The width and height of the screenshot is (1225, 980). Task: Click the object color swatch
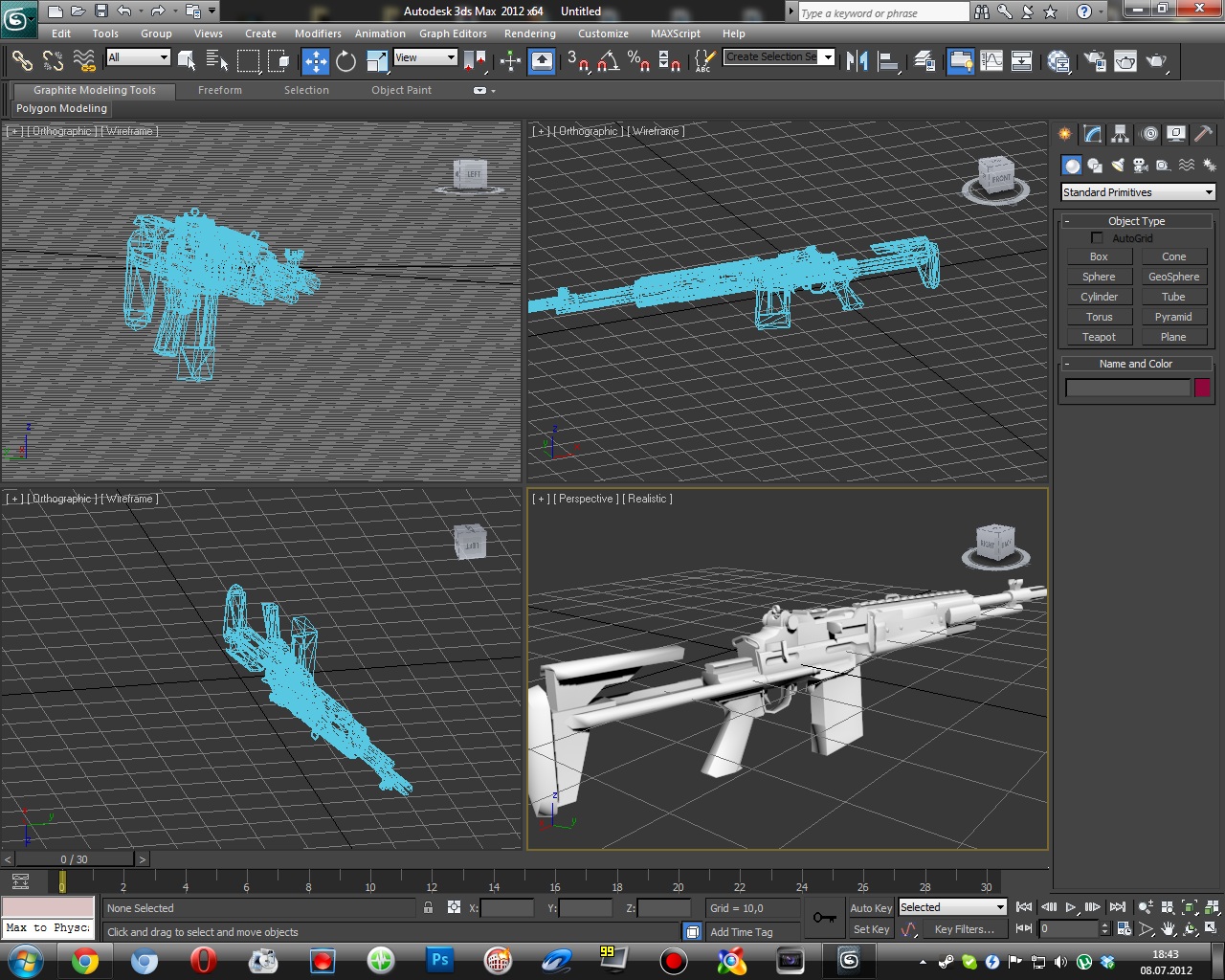pos(1202,388)
